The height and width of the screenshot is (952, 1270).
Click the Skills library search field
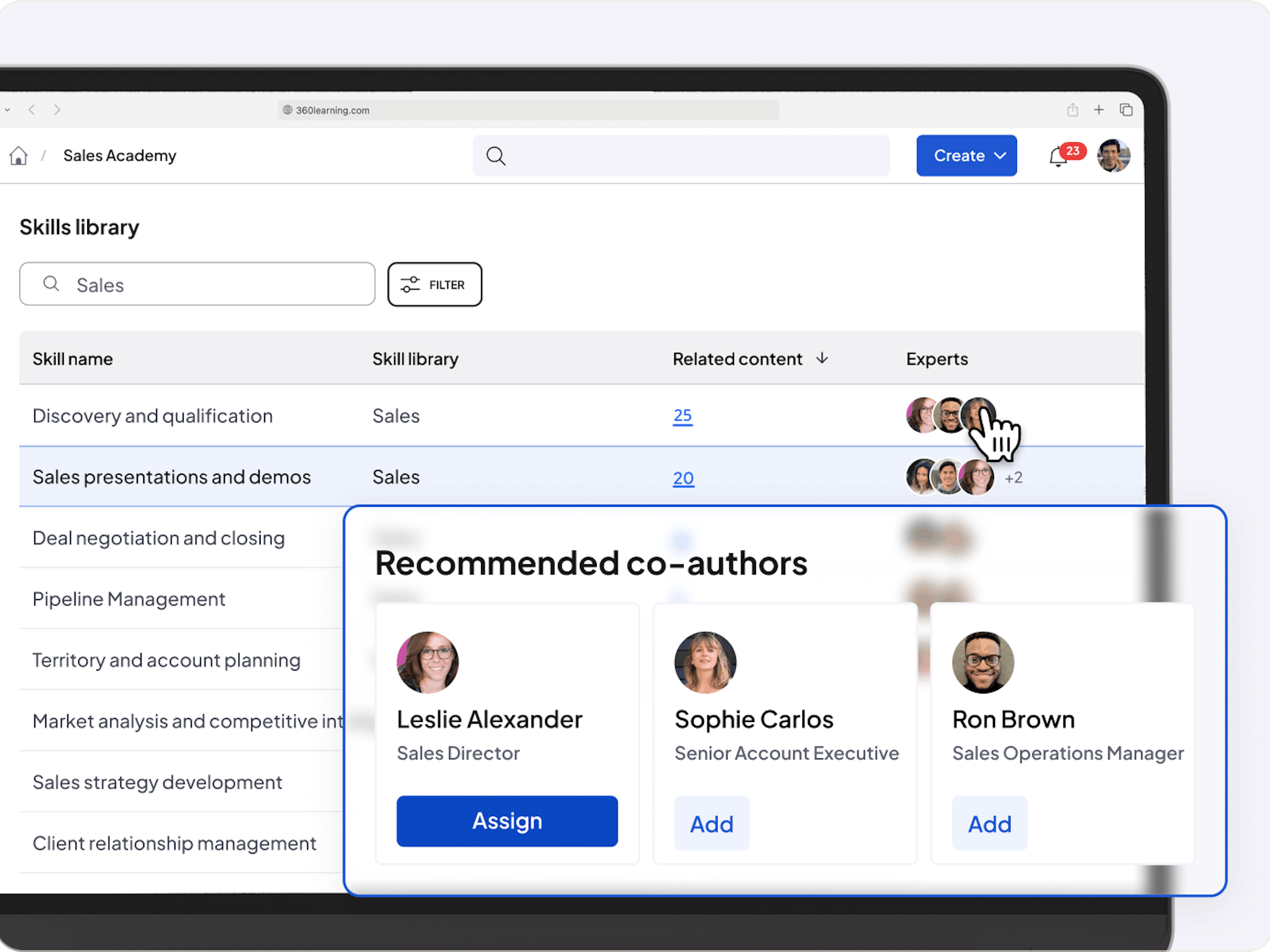[197, 285]
